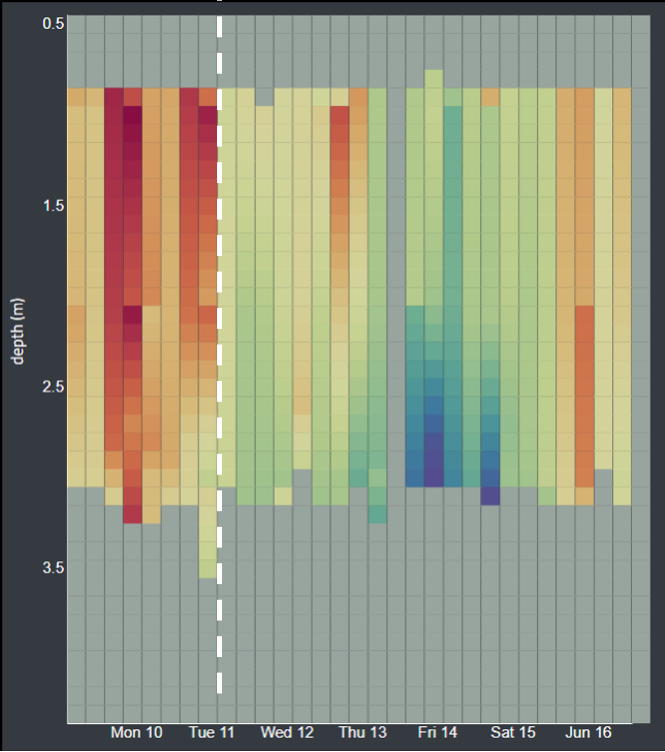
Task: Select the 3.5 depth axis tick label
Action: click(x=54, y=567)
